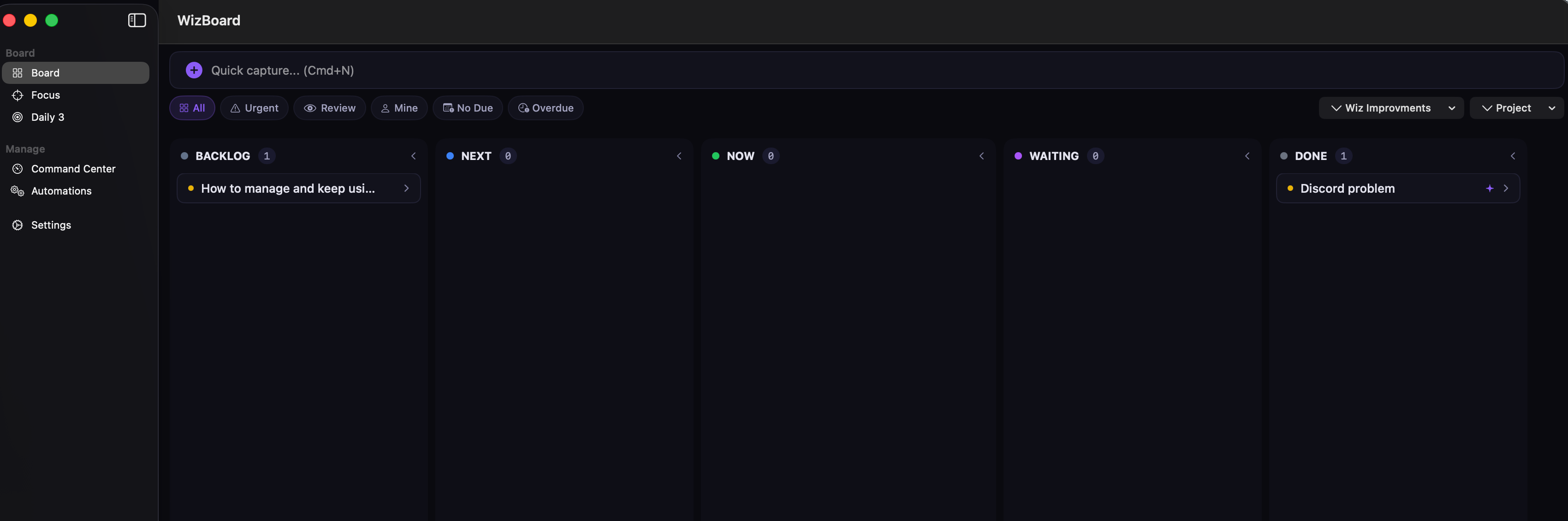Open Command Center from sidebar
Image resolution: width=1568 pixels, height=521 pixels.
[x=72, y=169]
